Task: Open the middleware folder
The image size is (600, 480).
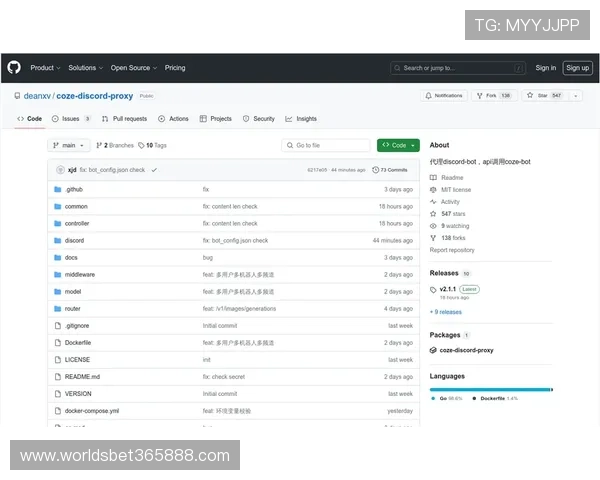Action: [80, 274]
